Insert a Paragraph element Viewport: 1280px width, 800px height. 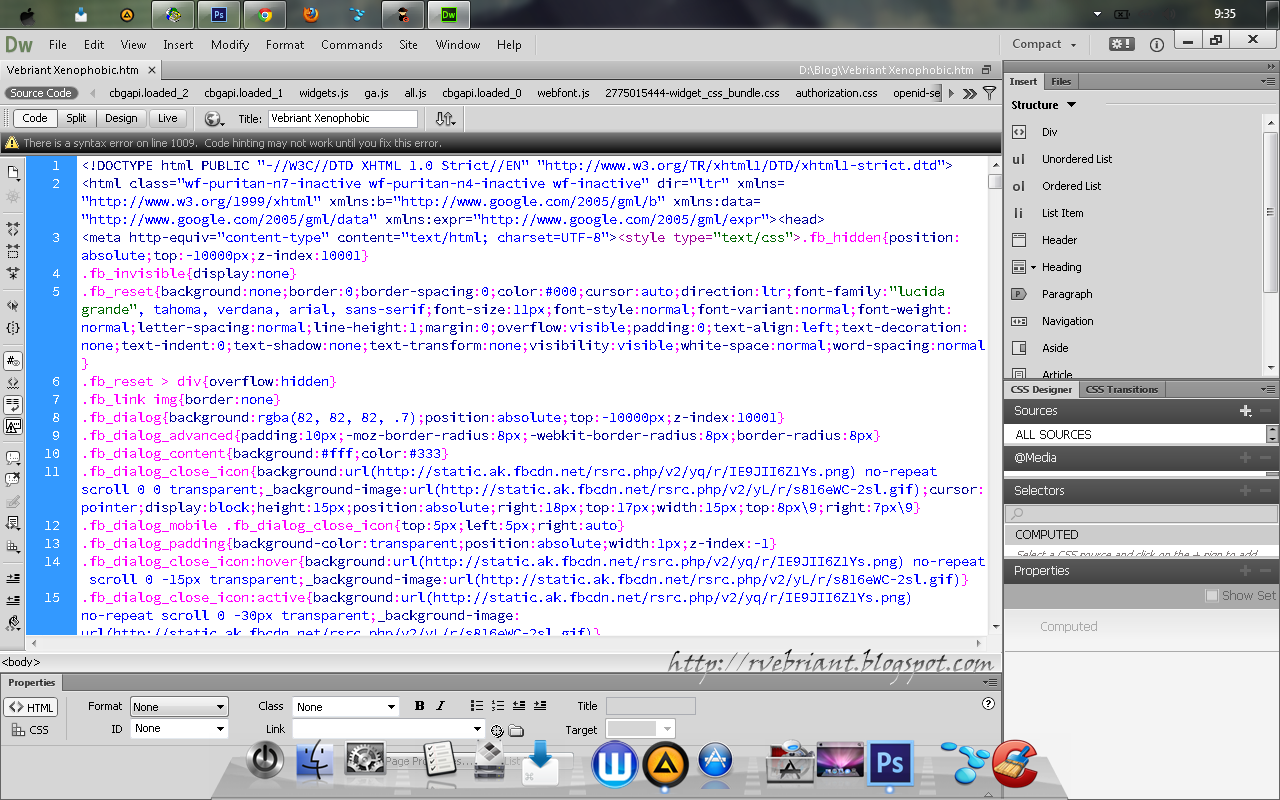[x=1067, y=294]
